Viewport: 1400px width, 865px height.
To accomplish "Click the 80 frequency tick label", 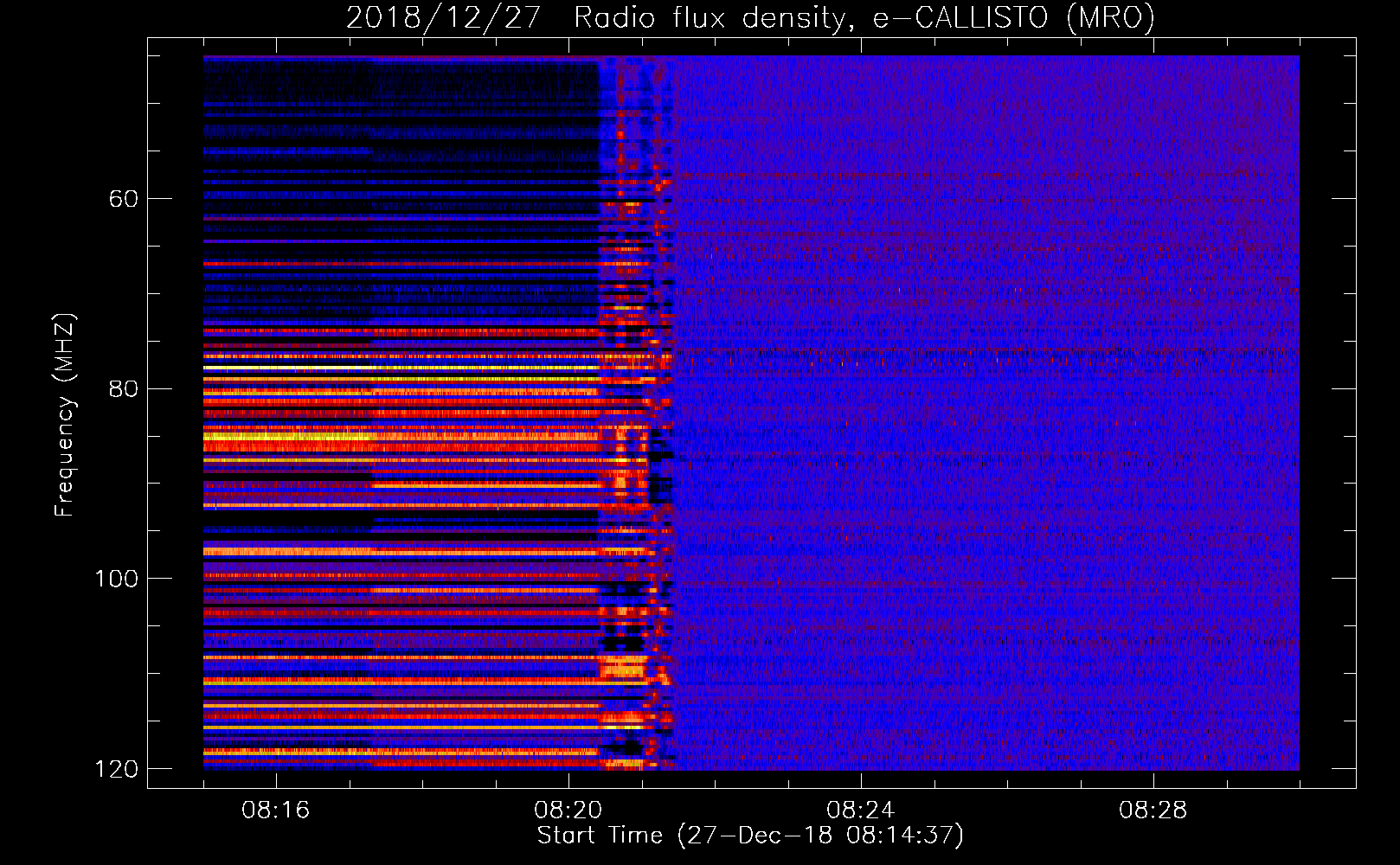I will click(124, 388).
